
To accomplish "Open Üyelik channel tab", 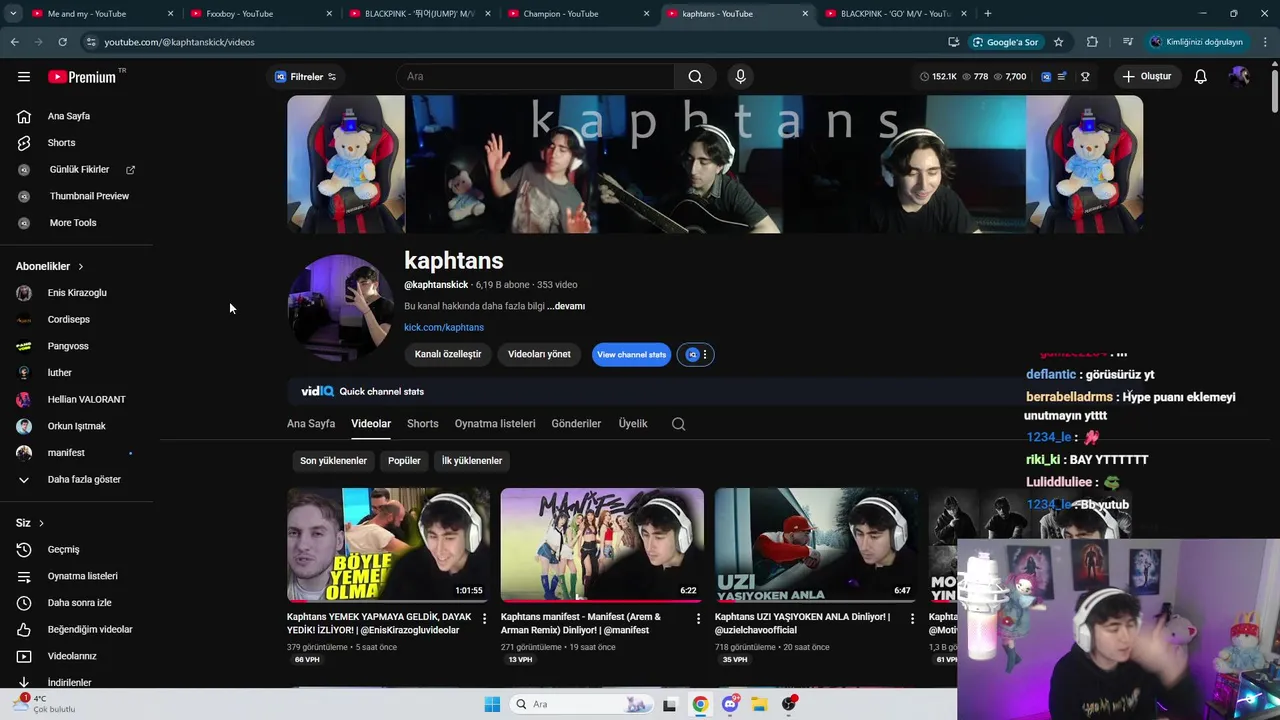I will (x=633, y=424).
